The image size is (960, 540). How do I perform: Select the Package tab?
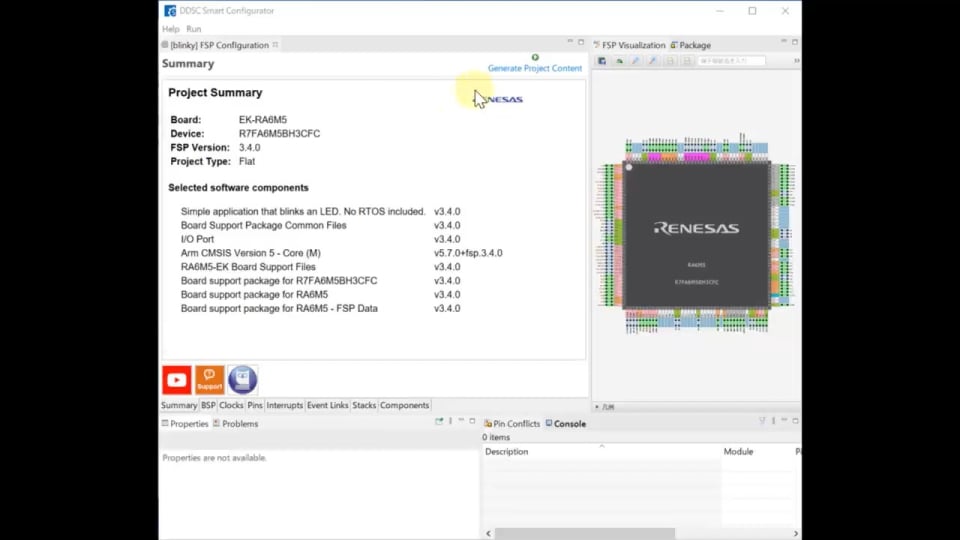691,45
